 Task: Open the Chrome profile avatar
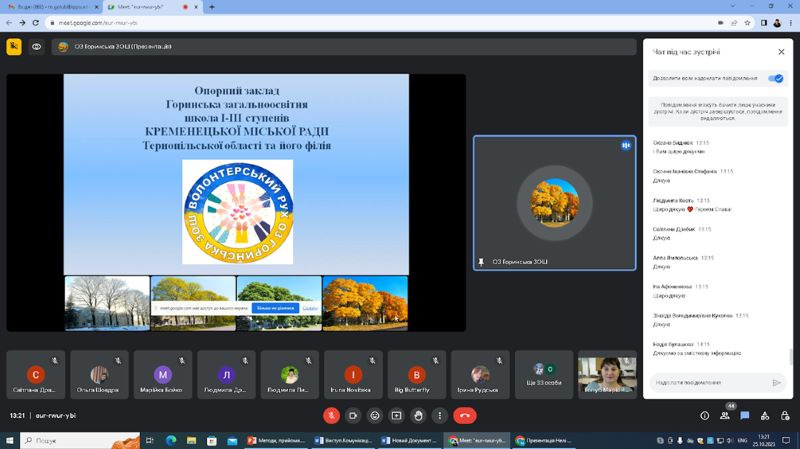(x=777, y=22)
